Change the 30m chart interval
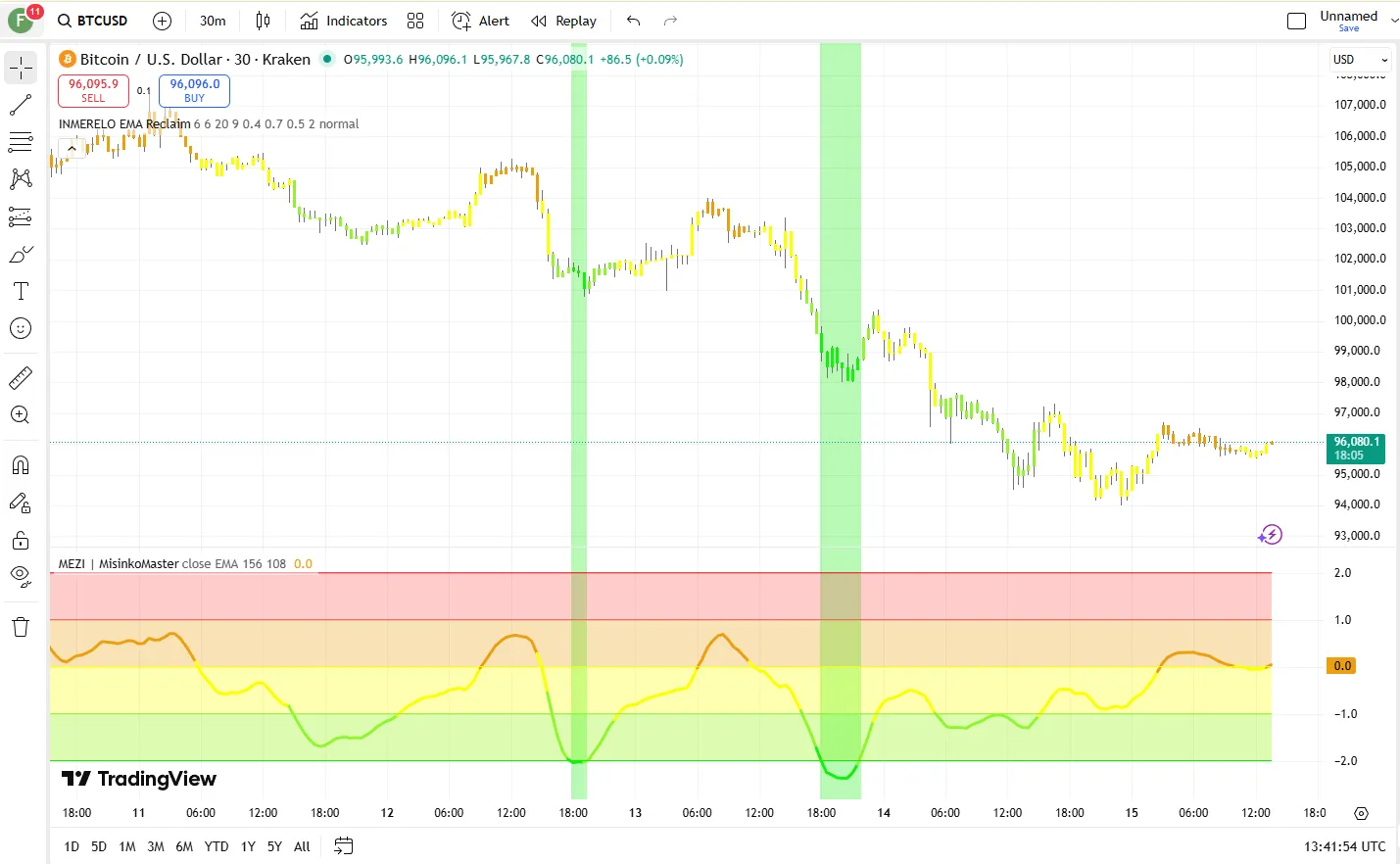1400x864 pixels. coord(213,21)
